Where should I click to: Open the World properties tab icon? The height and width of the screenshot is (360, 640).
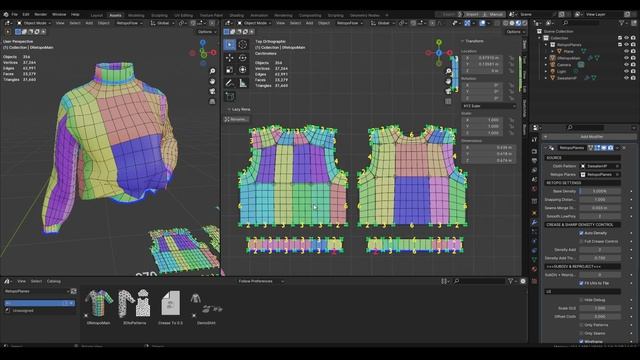(x=534, y=189)
